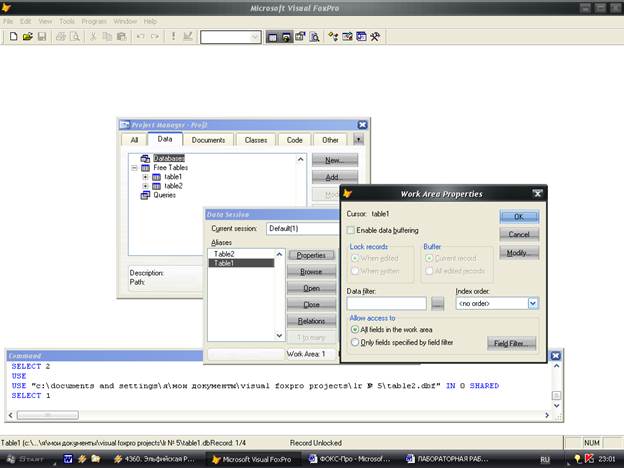Open the Current session Default(1) combo box
This screenshot has width=624, height=468.
(x=302, y=229)
